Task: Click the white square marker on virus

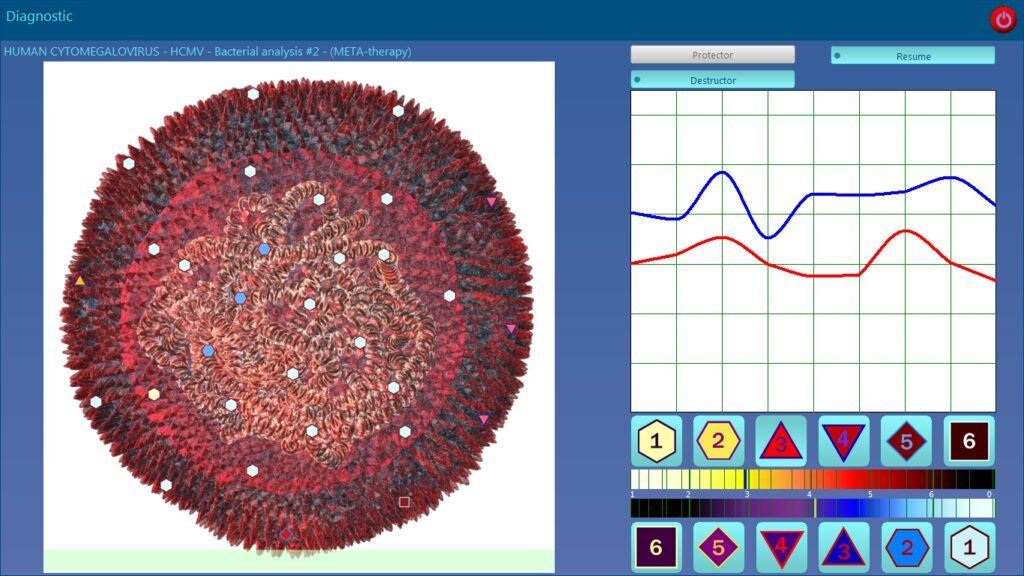Action: (404, 502)
